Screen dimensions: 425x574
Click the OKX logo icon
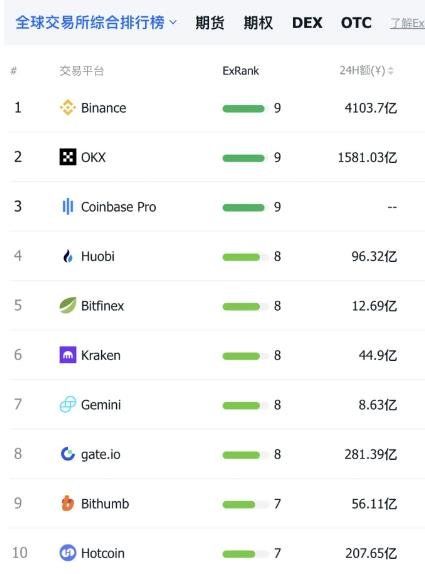pyautogui.click(x=68, y=157)
